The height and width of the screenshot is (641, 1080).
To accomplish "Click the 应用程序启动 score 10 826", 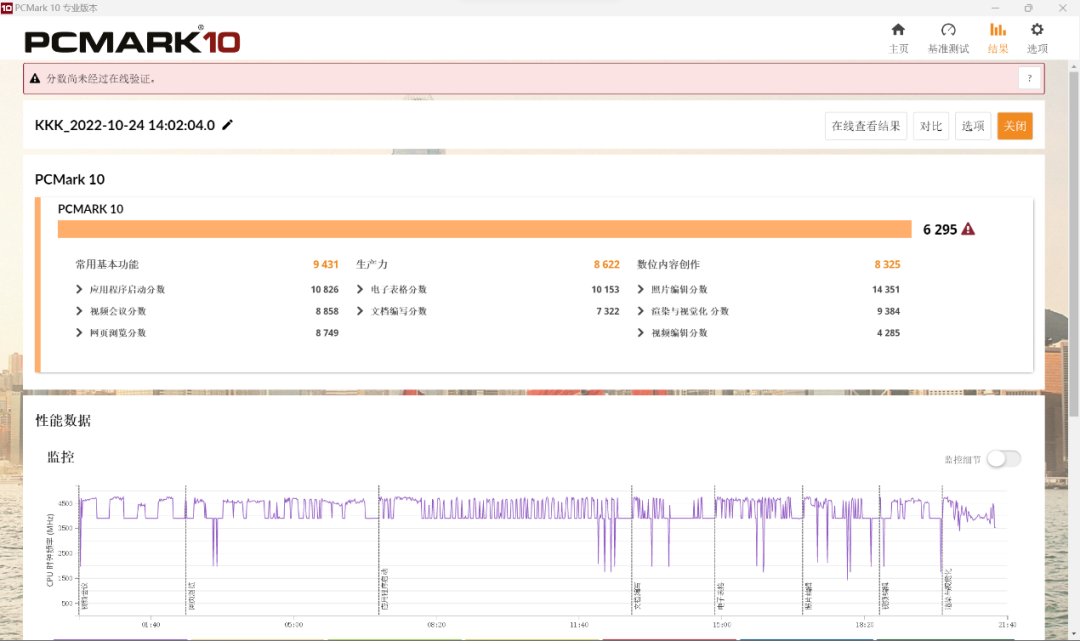I will pyautogui.click(x=324, y=289).
